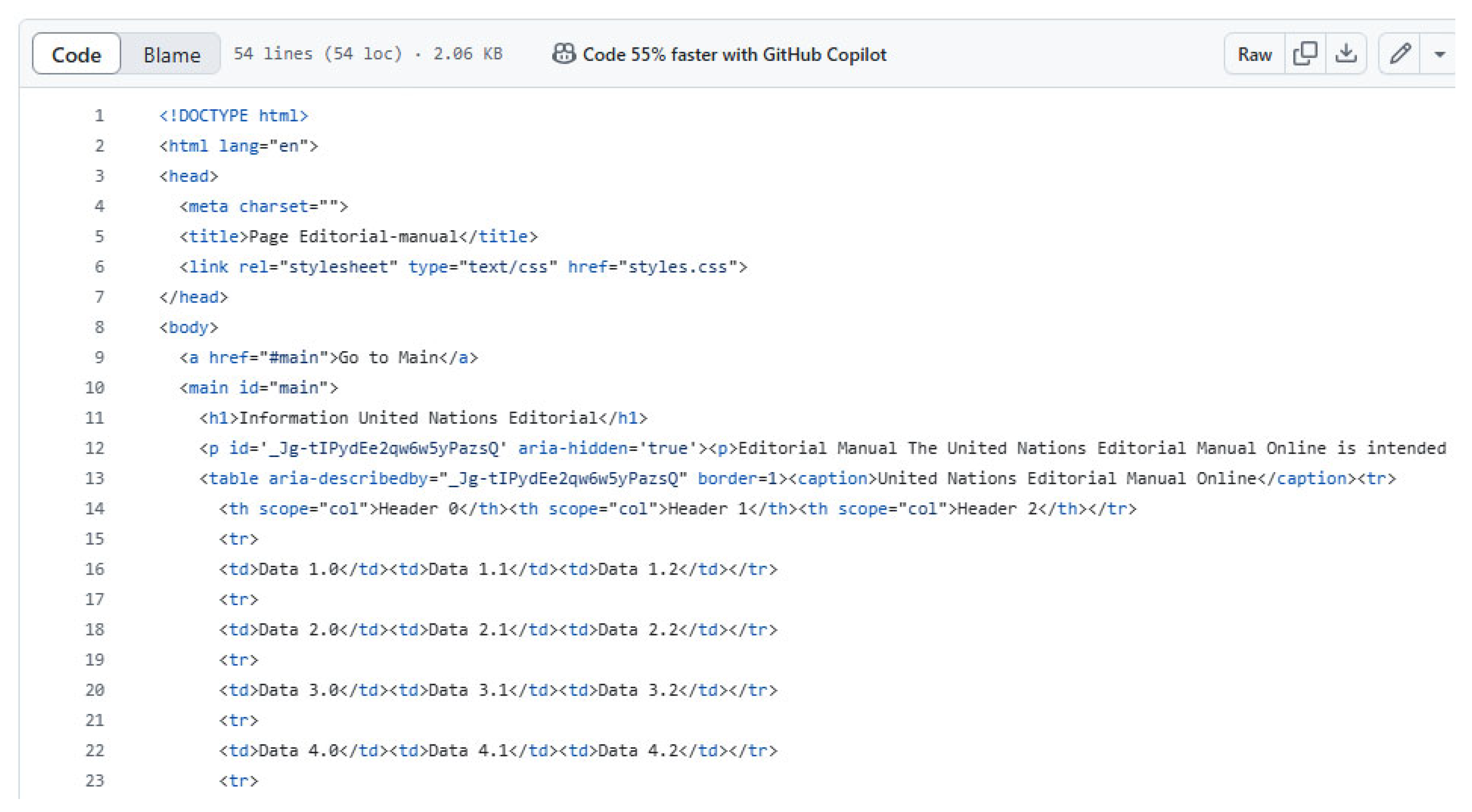Select line number 1
The image size is (1472, 812).
(99, 116)
